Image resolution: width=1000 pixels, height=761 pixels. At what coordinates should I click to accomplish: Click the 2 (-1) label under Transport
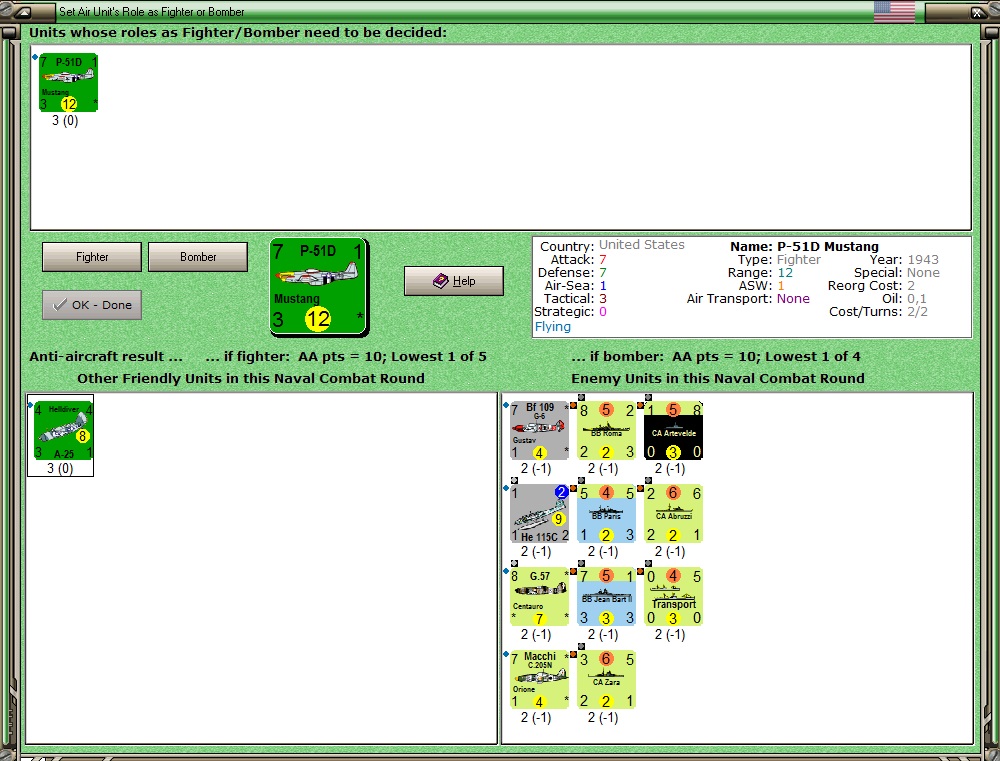click(x=670, y=635)
